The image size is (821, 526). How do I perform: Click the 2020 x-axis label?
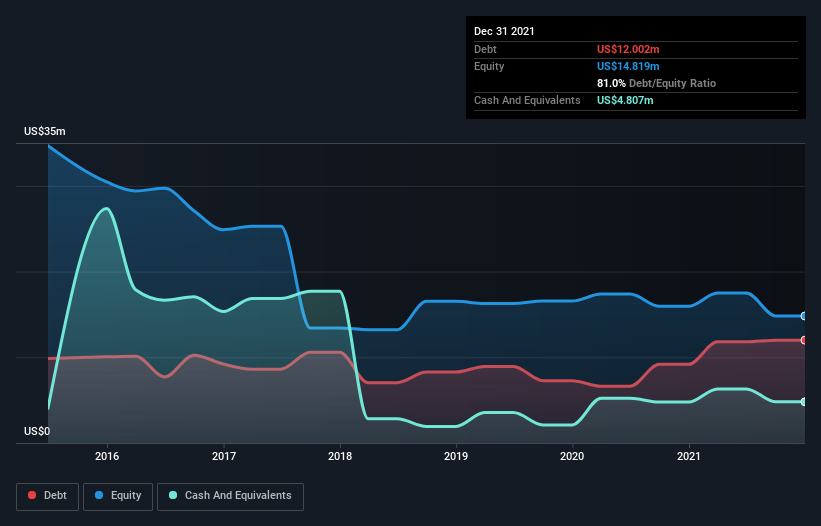point(572,456)
